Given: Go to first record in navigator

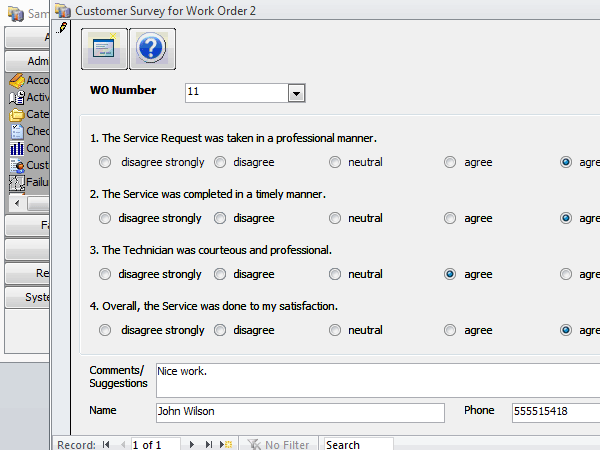Looking at the screenshot, I should [x=106, y=444].
